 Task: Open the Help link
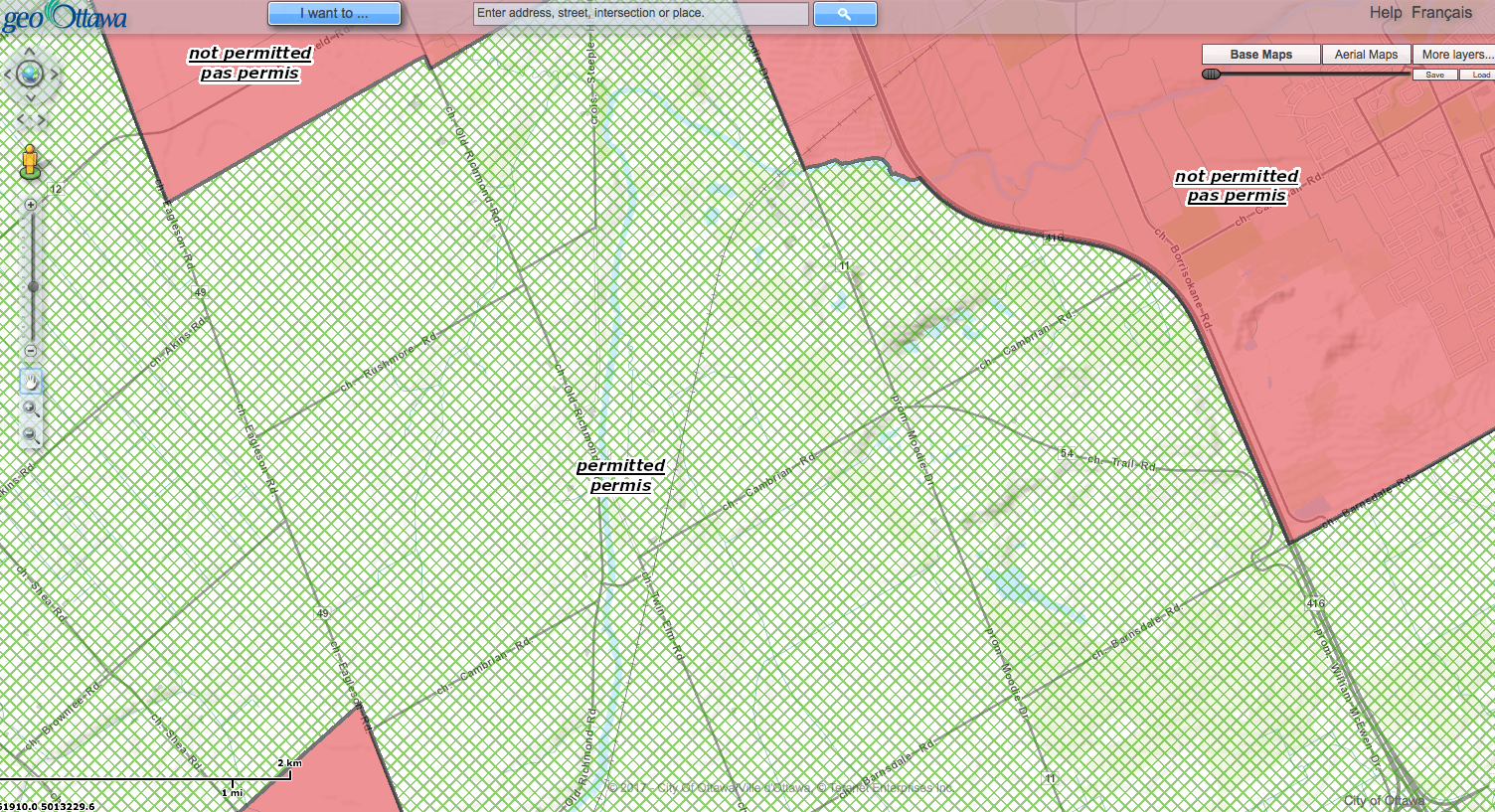(1386, 13)
